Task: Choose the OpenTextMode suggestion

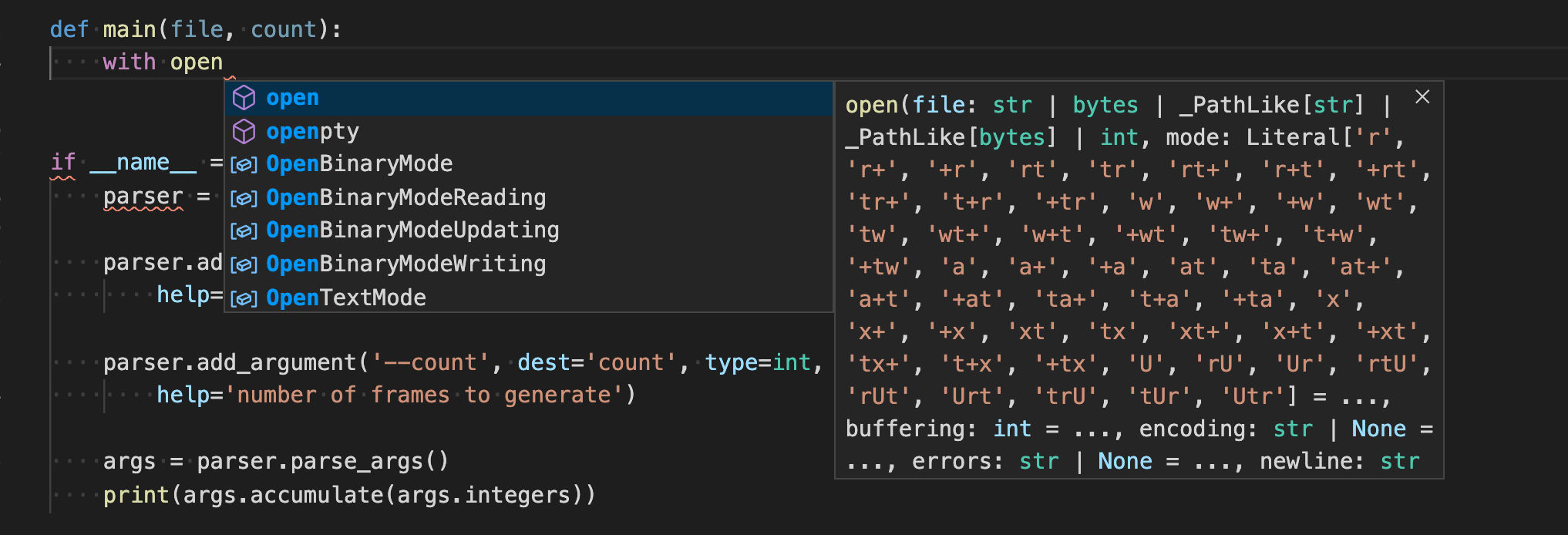Action: [529, 297]
